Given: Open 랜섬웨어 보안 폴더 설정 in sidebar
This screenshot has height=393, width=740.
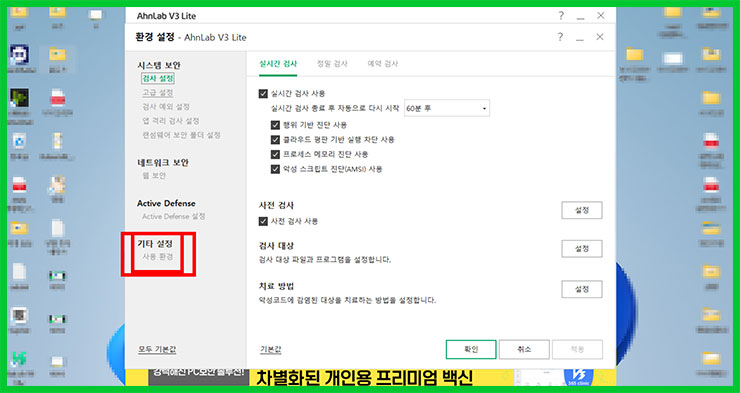Looking at the screenshot, I should [182, 135].
